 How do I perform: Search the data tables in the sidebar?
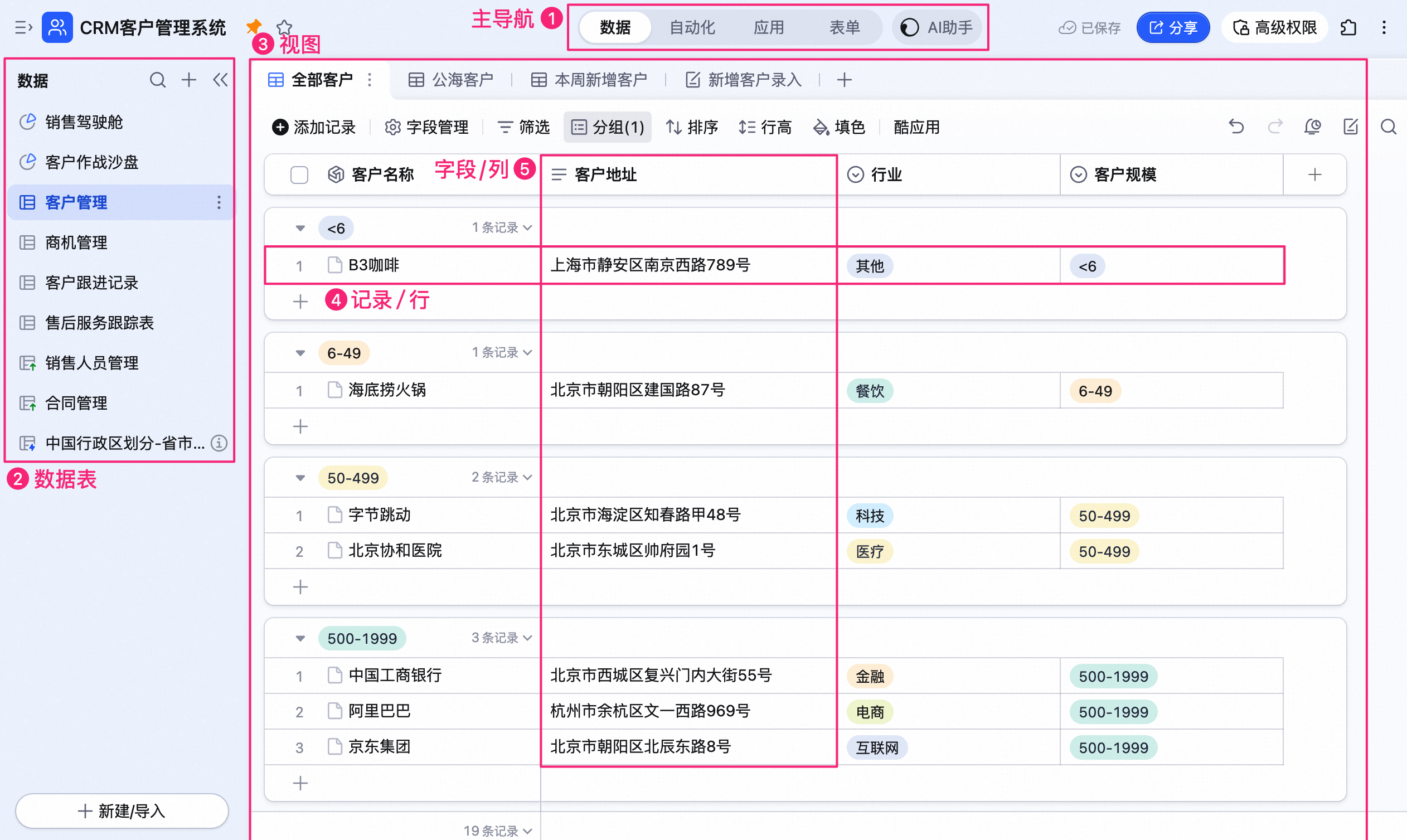[158, 80]
